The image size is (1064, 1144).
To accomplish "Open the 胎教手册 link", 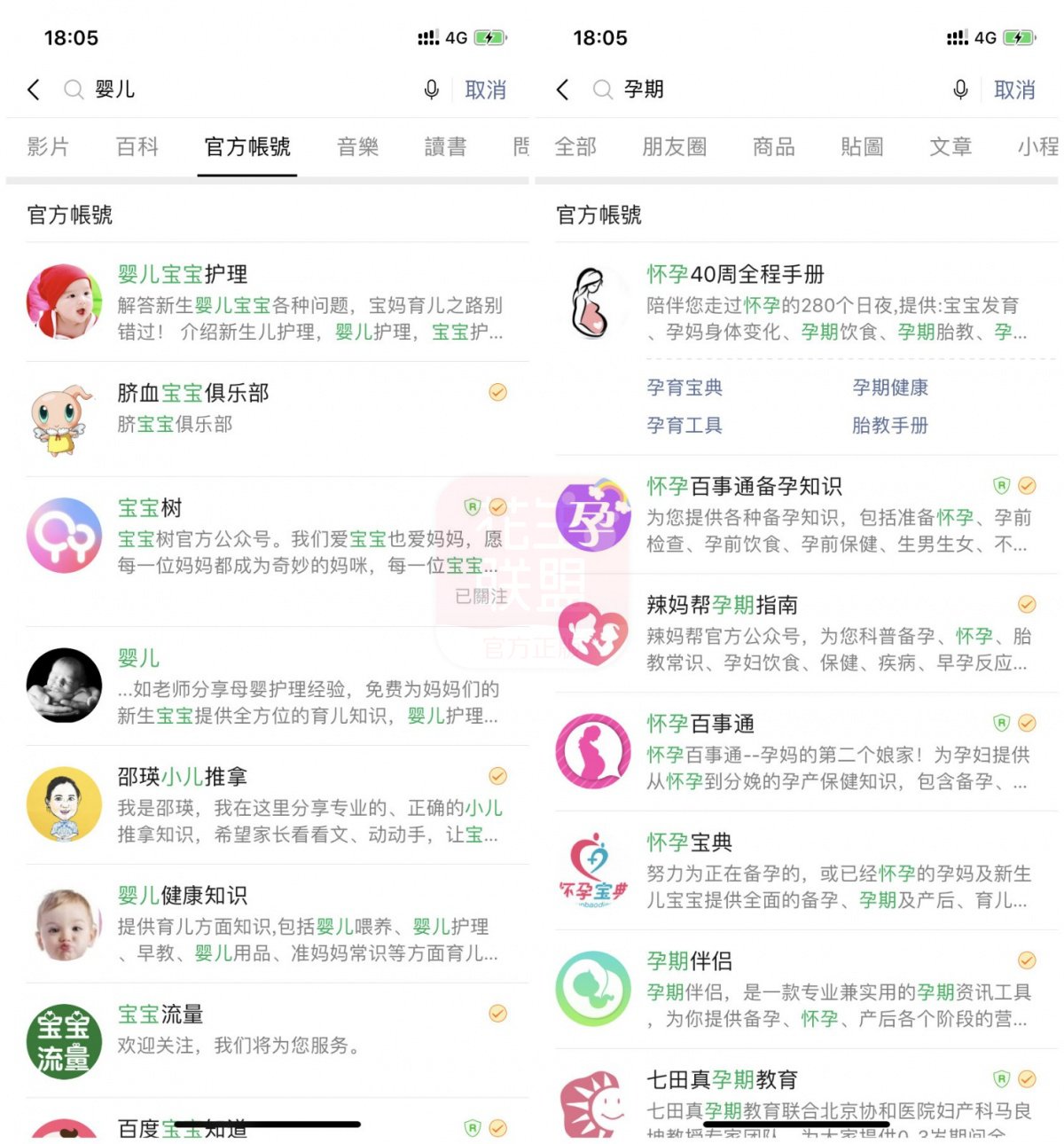I will 890,426.
